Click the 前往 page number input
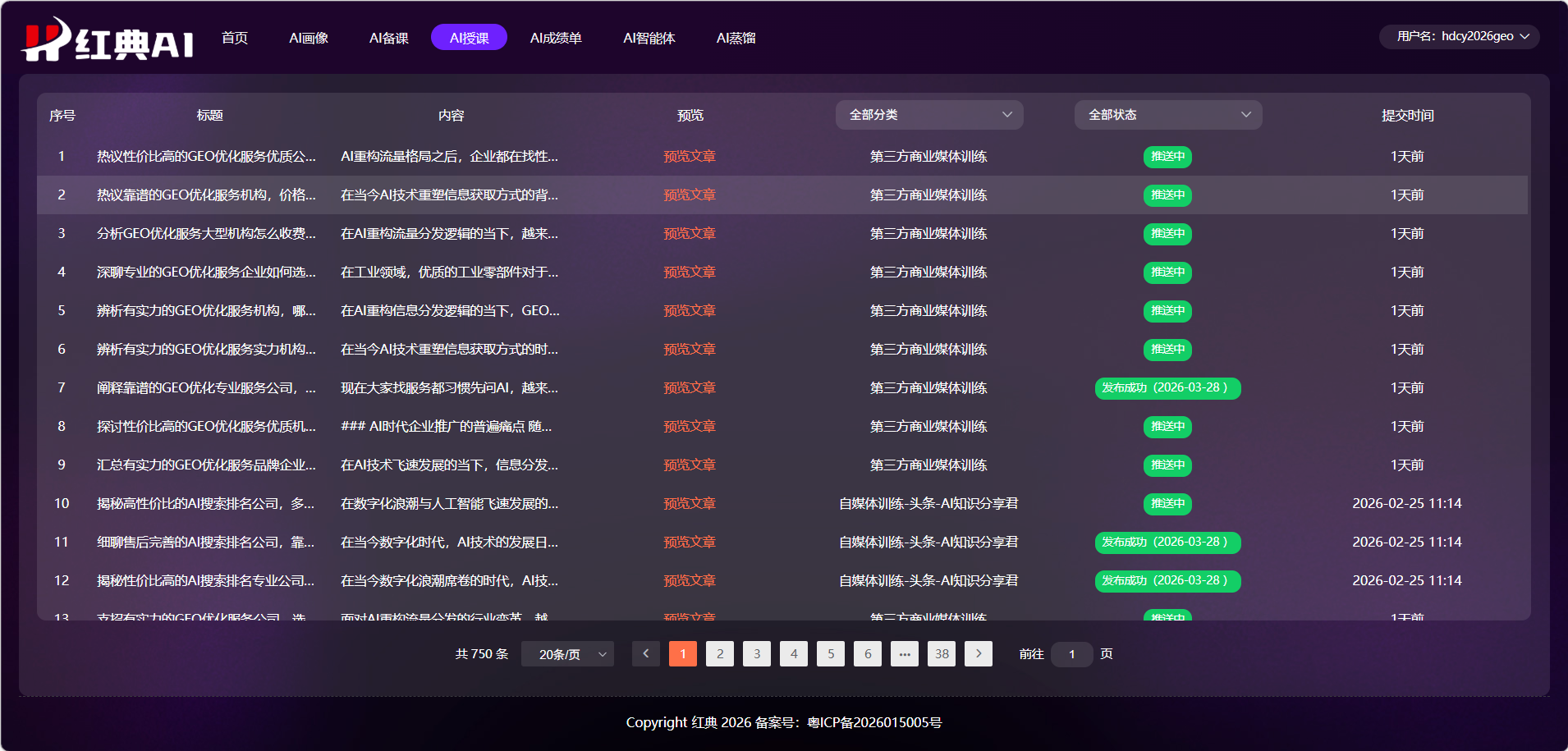1568x751 pixels. [x=1071, y=654]
